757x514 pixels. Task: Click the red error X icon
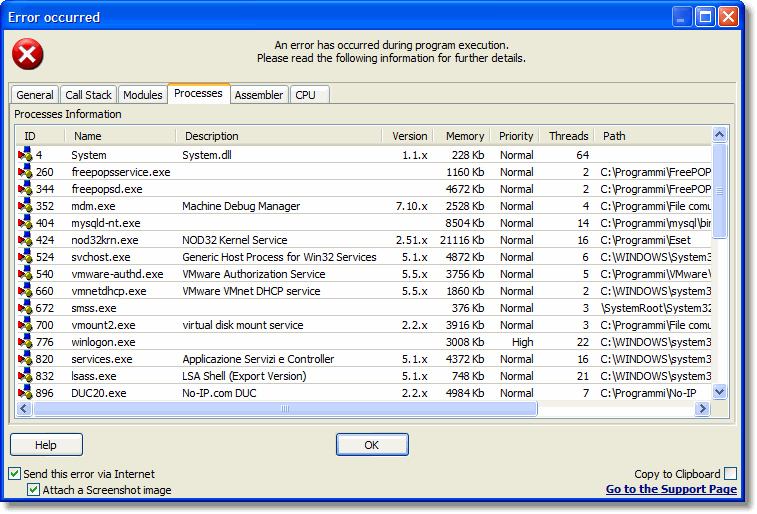point(28,54)
